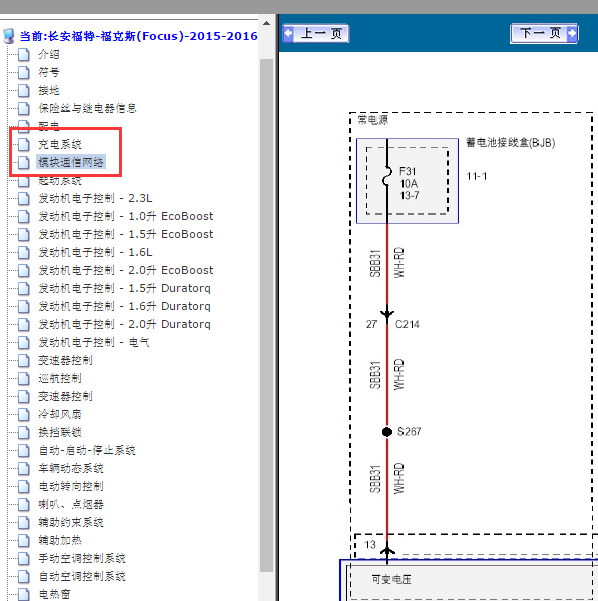Click page icon beside 辅助加热
This screenshot has width=598, height=601.
(24, 541)
